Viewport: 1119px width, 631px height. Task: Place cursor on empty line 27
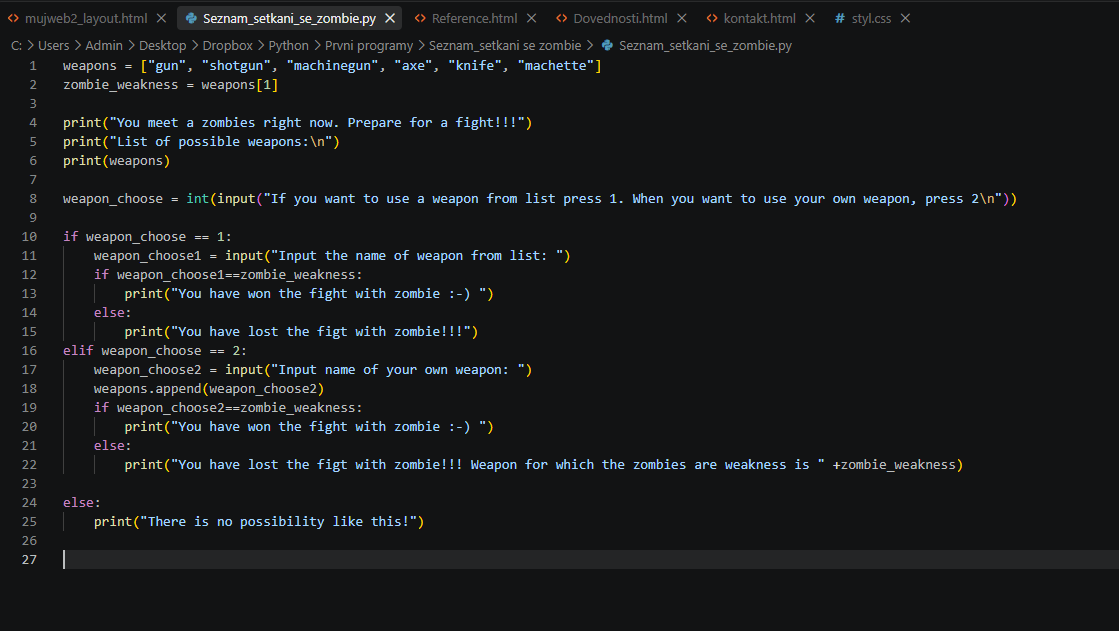591,560
